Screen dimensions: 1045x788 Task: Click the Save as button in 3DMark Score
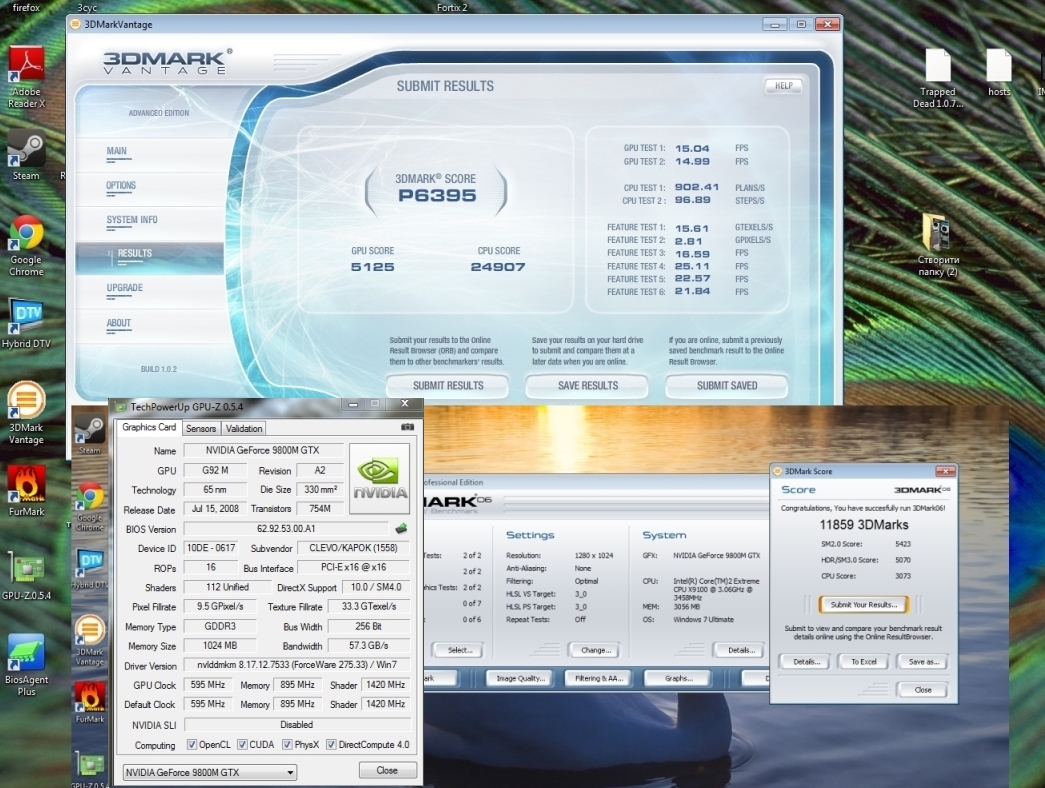pos(923,662)
